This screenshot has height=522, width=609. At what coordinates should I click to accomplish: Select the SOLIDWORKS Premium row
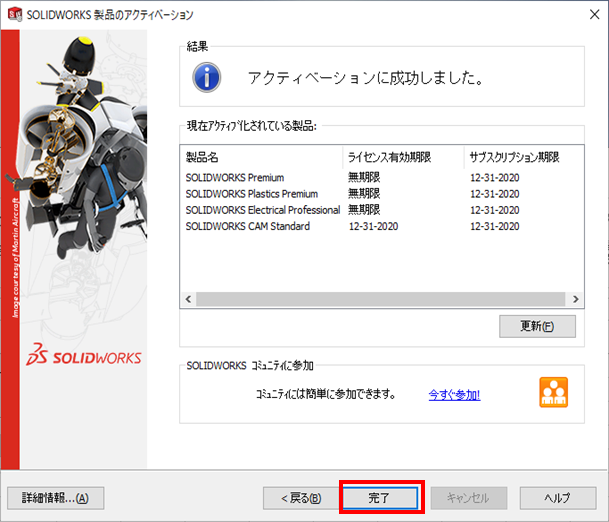tap(382, 177)
